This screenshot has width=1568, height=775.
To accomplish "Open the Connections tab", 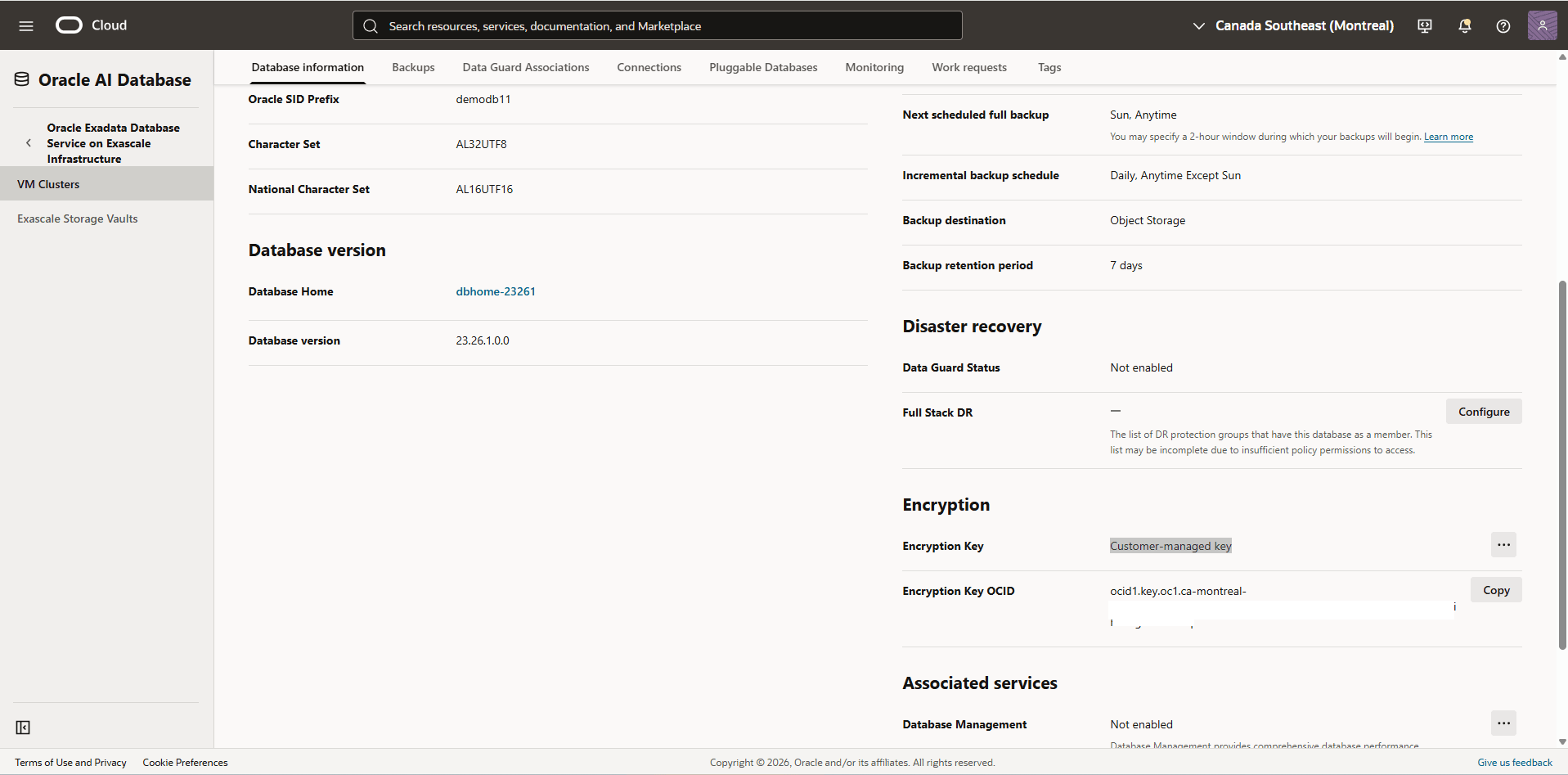I will coord(649,68).
